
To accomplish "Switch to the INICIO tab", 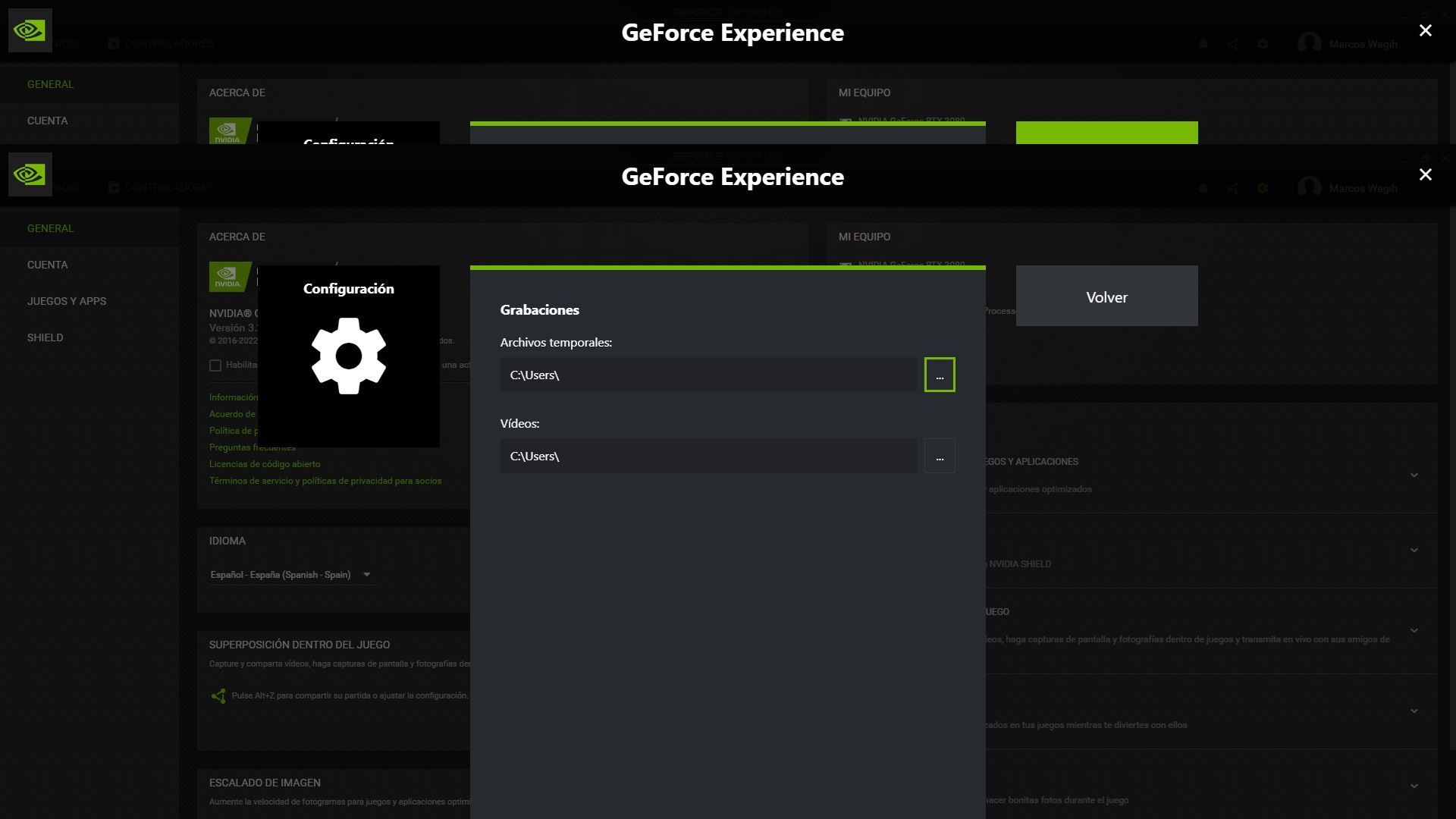I will click(67, 187).
